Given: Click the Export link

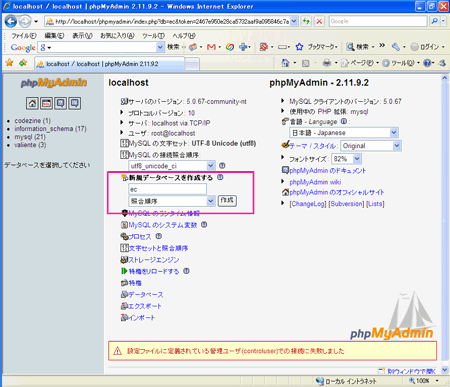Looking at the screenshot, I should pos(145,306).
